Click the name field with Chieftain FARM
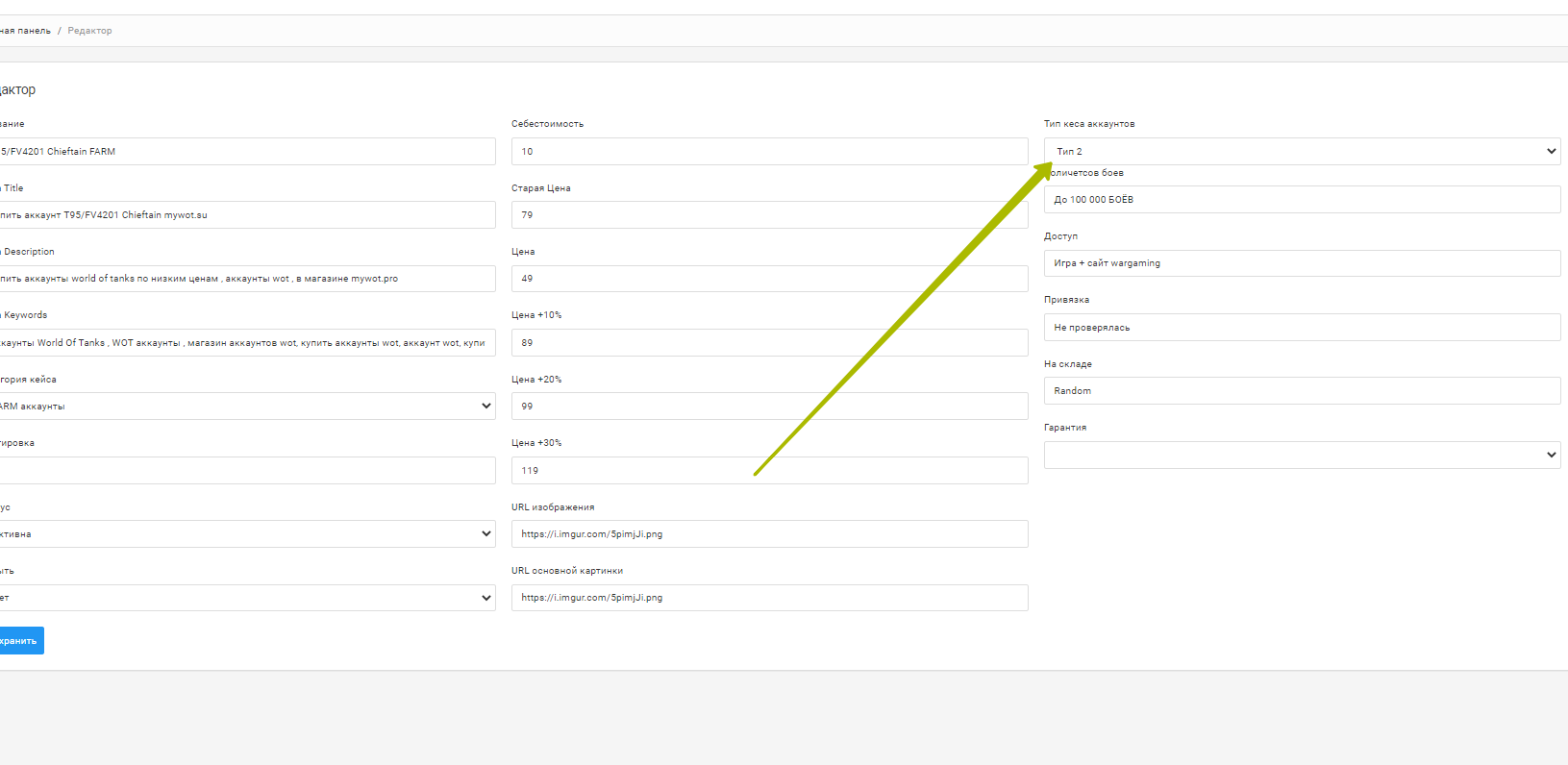Image resolution: width=1568 pixels, height=765 pixels. coord(246,151)
